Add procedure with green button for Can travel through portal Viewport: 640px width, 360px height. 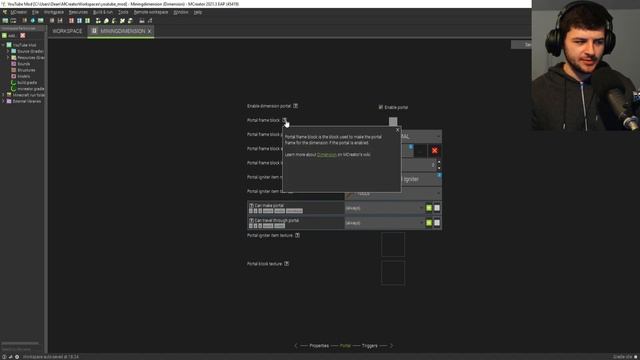tap(429, 223)
